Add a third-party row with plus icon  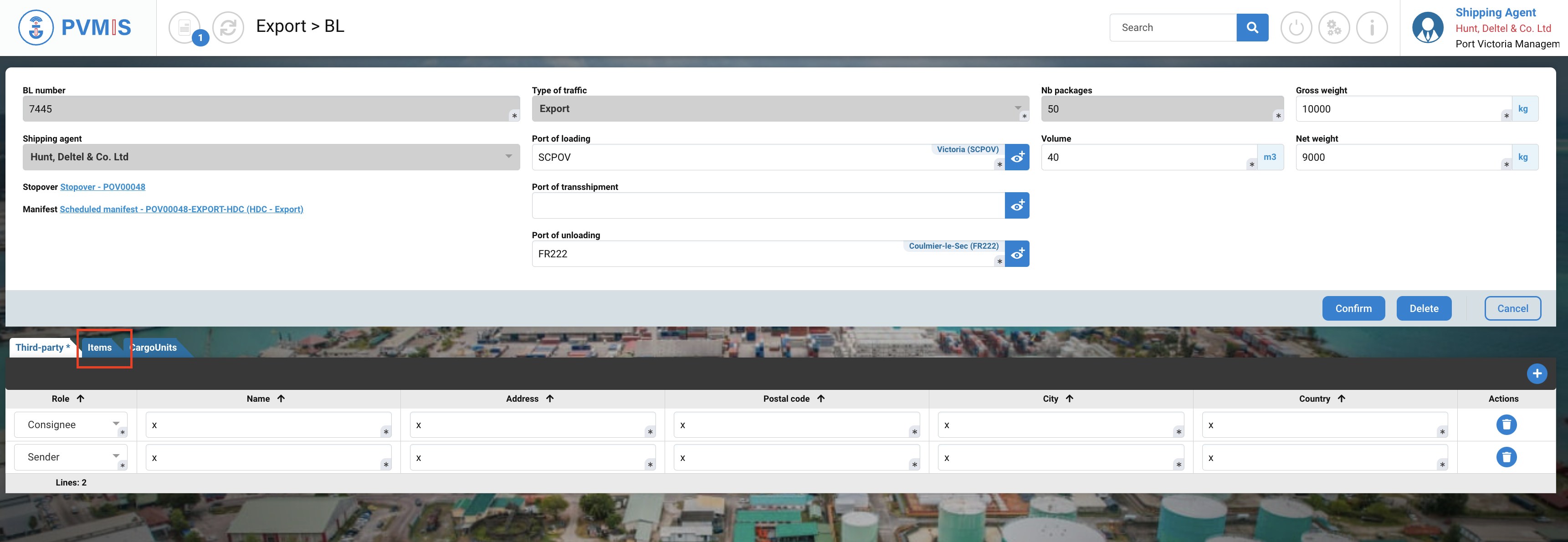pos(1537,373)
